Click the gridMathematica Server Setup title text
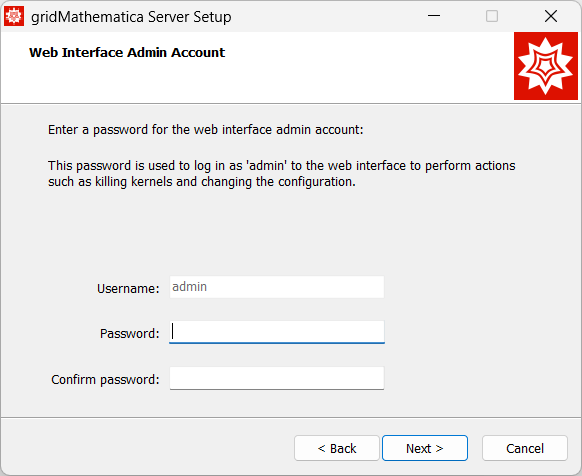582x476 pixels. coord(131,17)
